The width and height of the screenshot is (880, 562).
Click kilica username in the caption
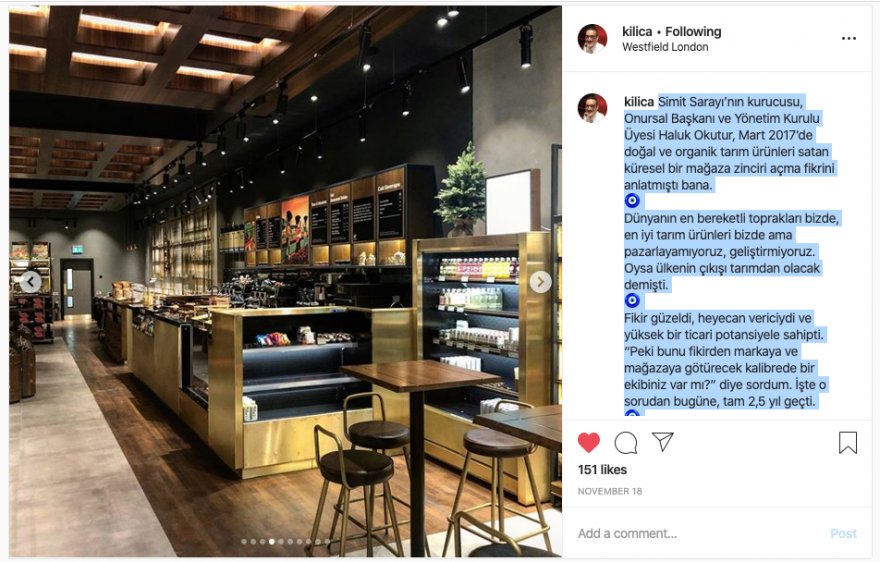click(639, 102)
